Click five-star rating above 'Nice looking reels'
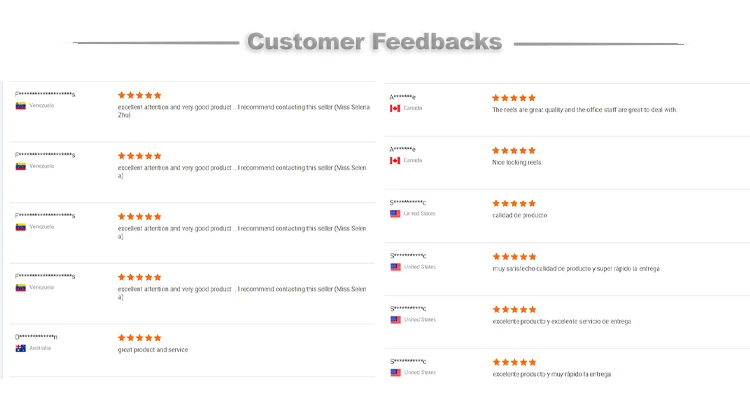 click(514, 151)
